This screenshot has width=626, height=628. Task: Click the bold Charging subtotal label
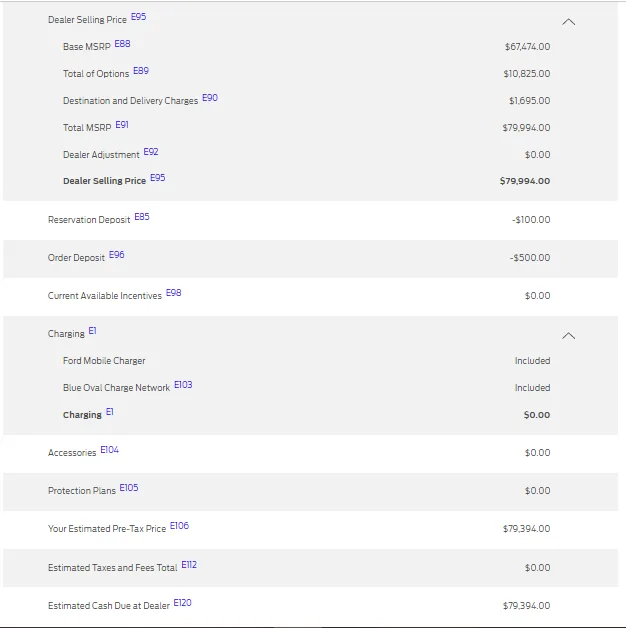(x=82, y=415)
